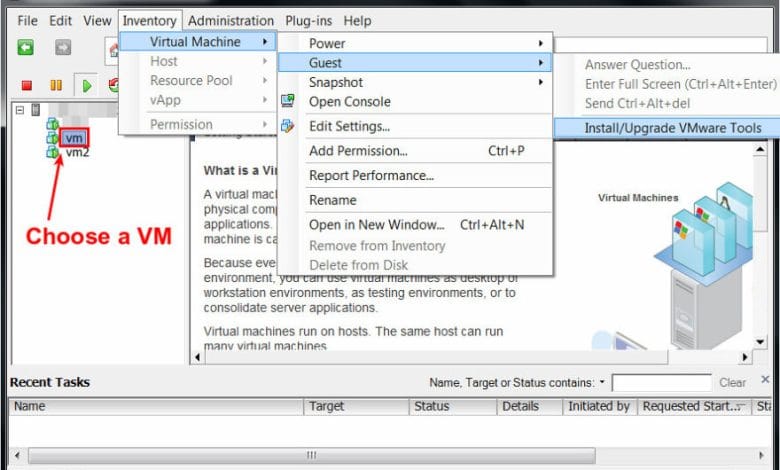The image size is (780, 470).
Task: Open the Administration menu
Action: pyautogui.click(x=231, y=21)
